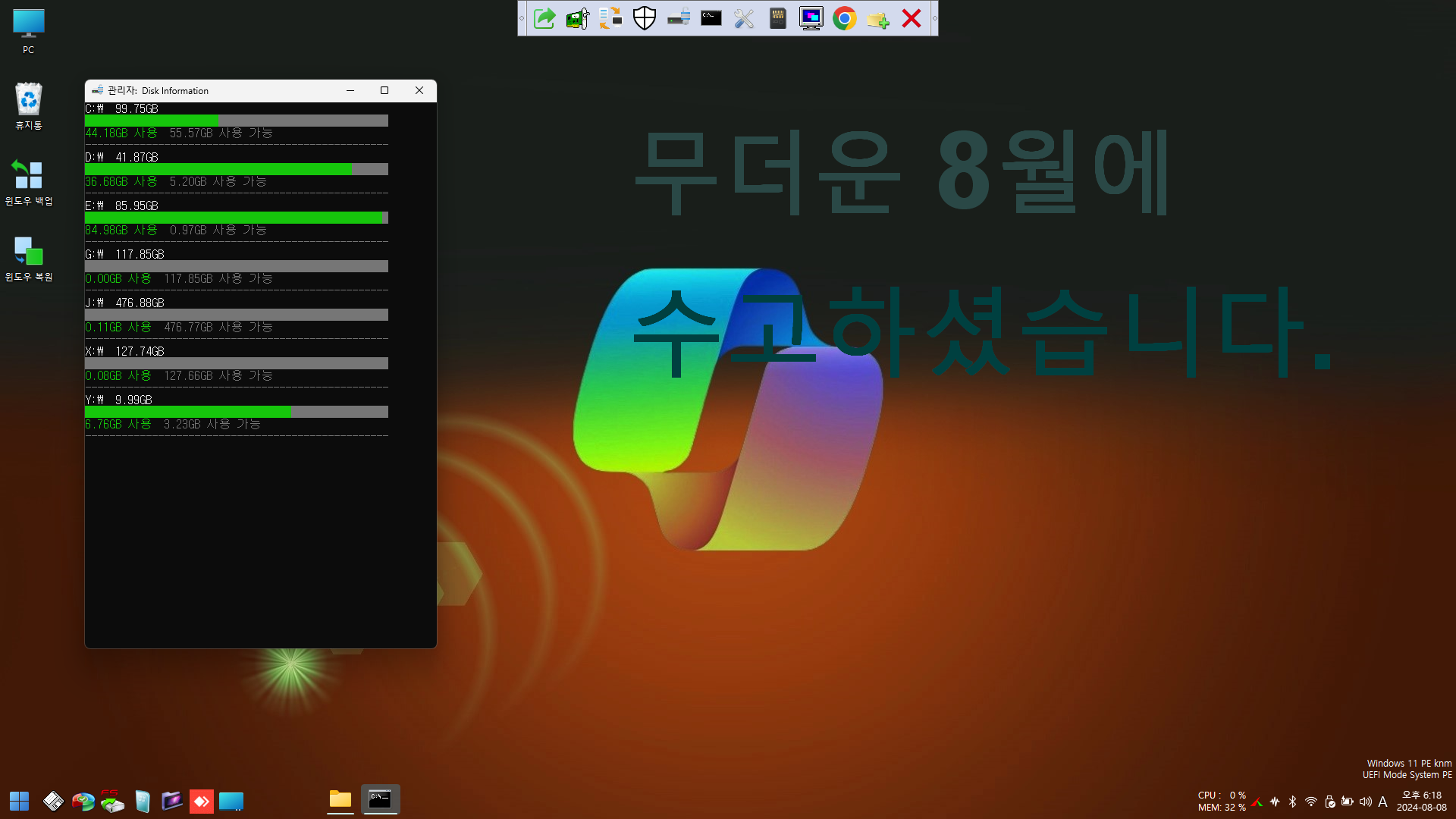Click the D:₩ 41.87GB label
The height and width of the screenshot is (819, 1456).
pyautogui.click(x=122, y=157)
